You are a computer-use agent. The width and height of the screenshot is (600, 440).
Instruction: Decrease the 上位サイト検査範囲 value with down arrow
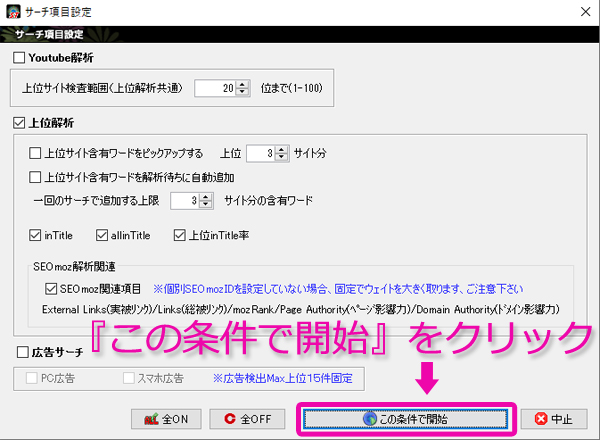coord(242,93)
